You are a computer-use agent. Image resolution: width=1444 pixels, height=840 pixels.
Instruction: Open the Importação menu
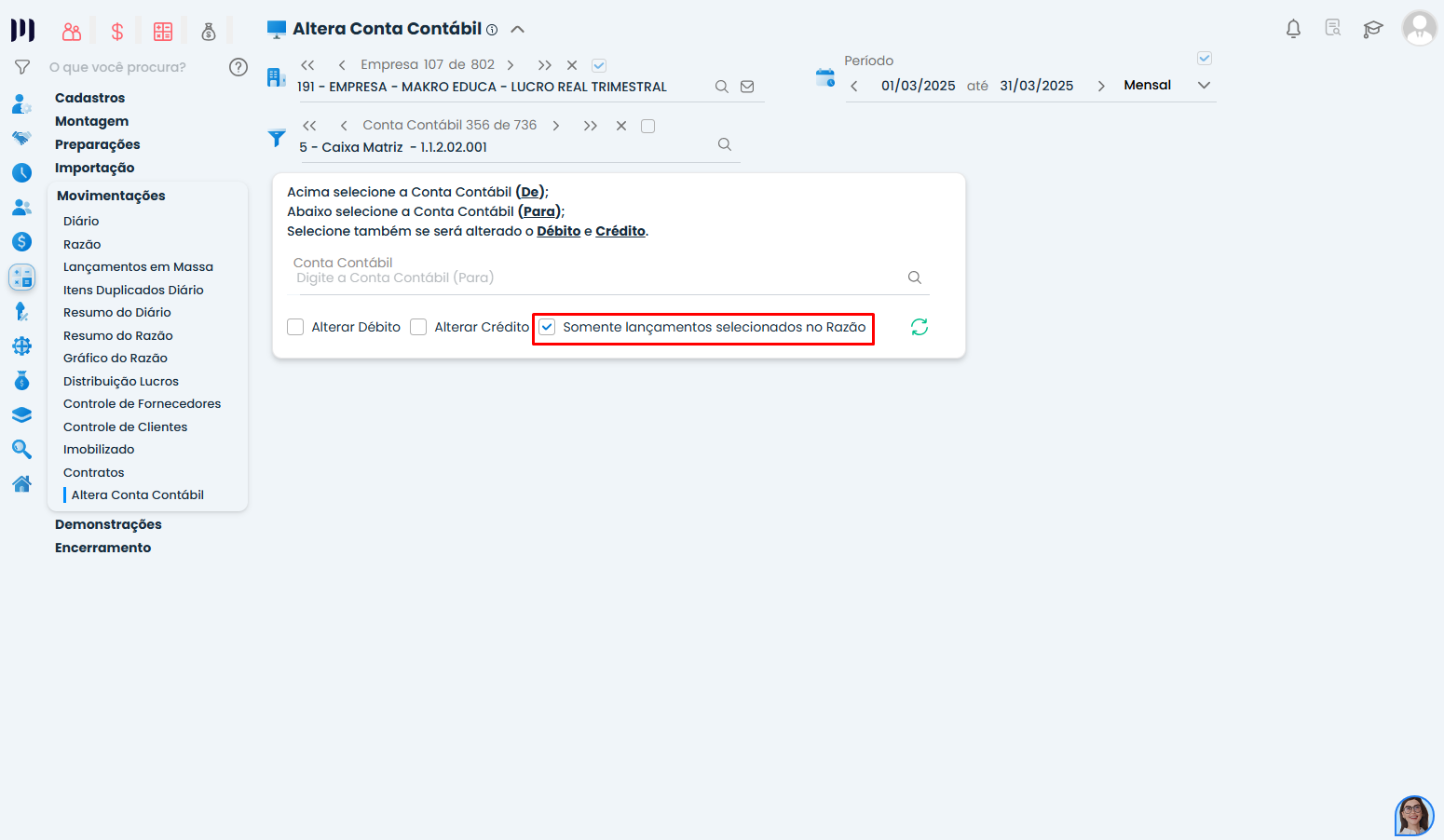[x=94, y=168]
